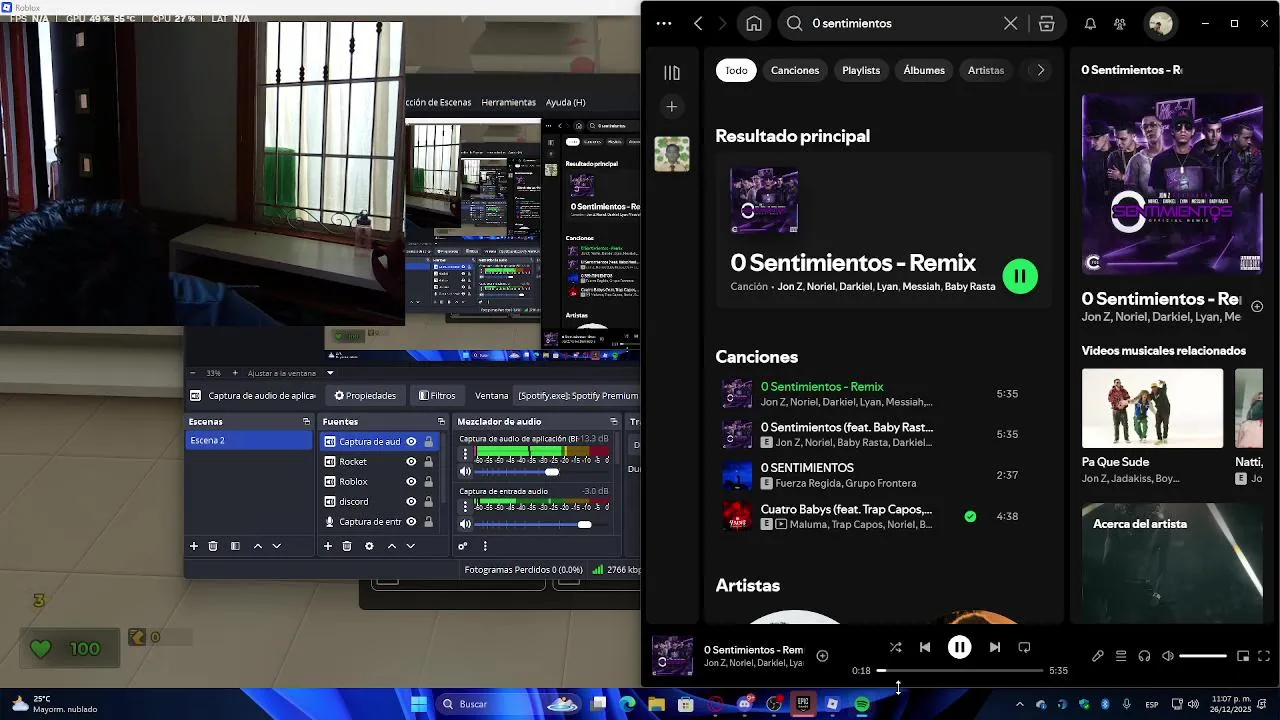Add a new scene in OBS Escenas
1280x720 pixels.
pyautogui.click(x=194, y=546)
